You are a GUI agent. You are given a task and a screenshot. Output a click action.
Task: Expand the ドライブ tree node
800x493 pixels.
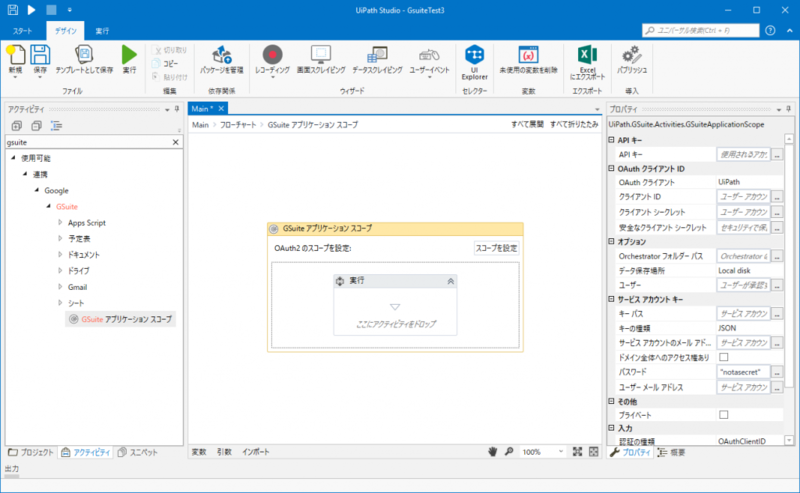click(60, 270)
